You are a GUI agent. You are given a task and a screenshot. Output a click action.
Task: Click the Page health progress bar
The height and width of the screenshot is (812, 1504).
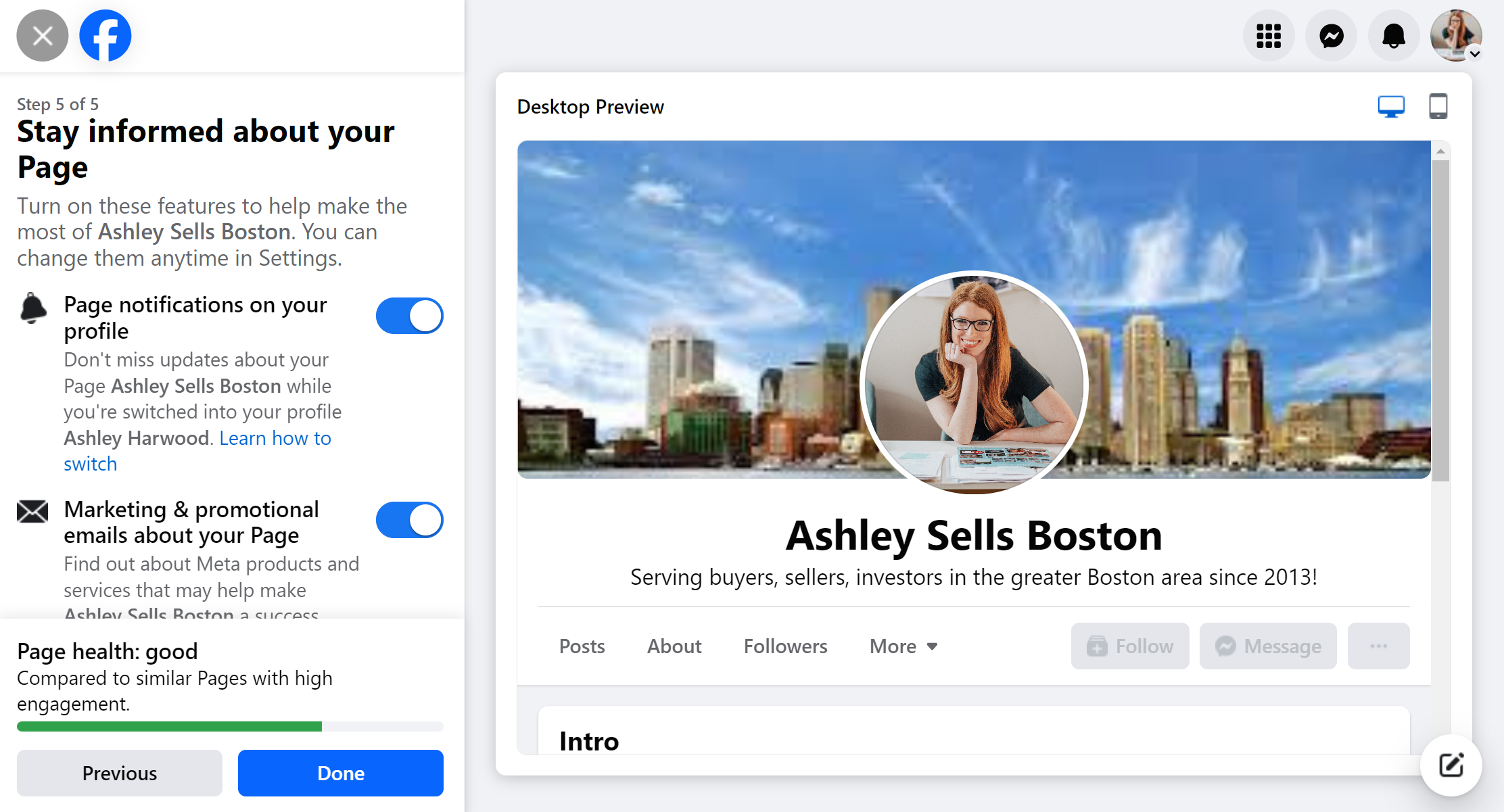[230, 726]
